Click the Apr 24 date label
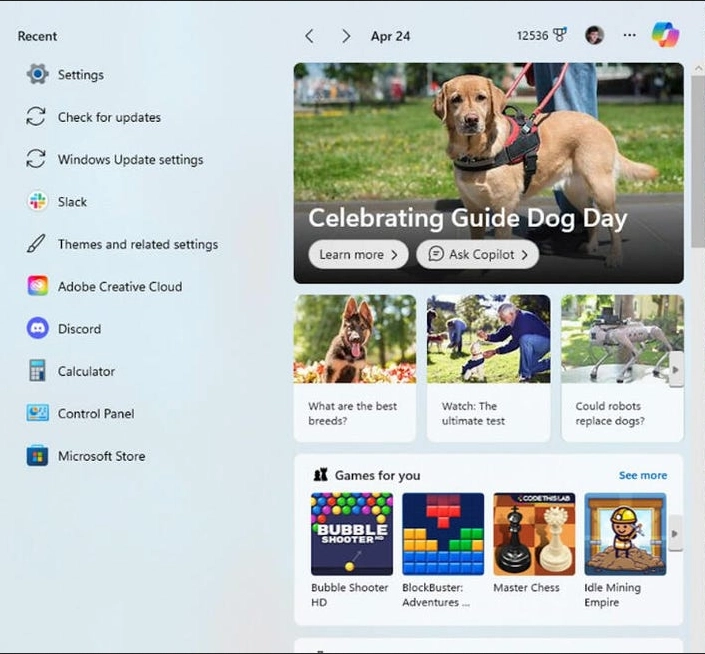 [x=390, y=36]
